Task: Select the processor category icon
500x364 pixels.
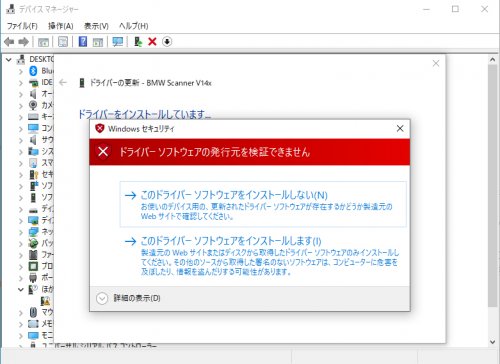Action: [x=33, y=266]
